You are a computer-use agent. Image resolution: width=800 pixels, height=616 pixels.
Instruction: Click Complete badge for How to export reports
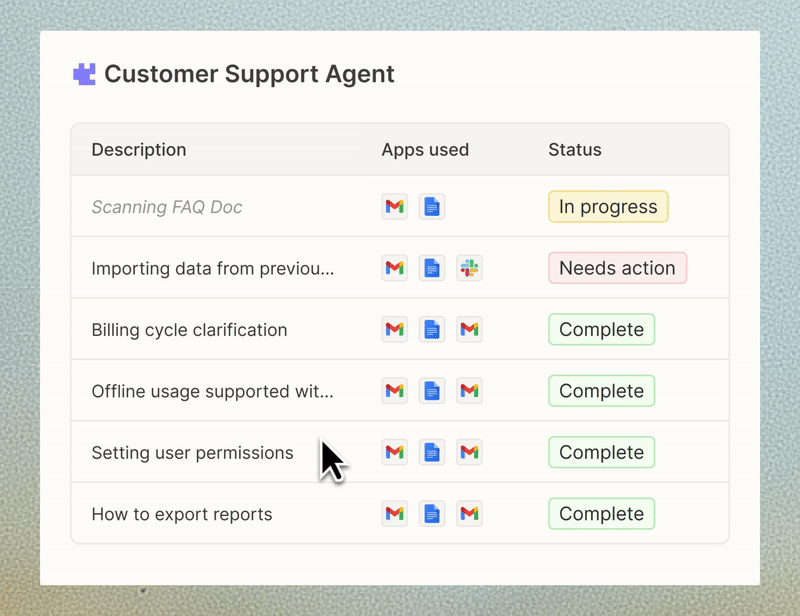[x=602, y=513]
